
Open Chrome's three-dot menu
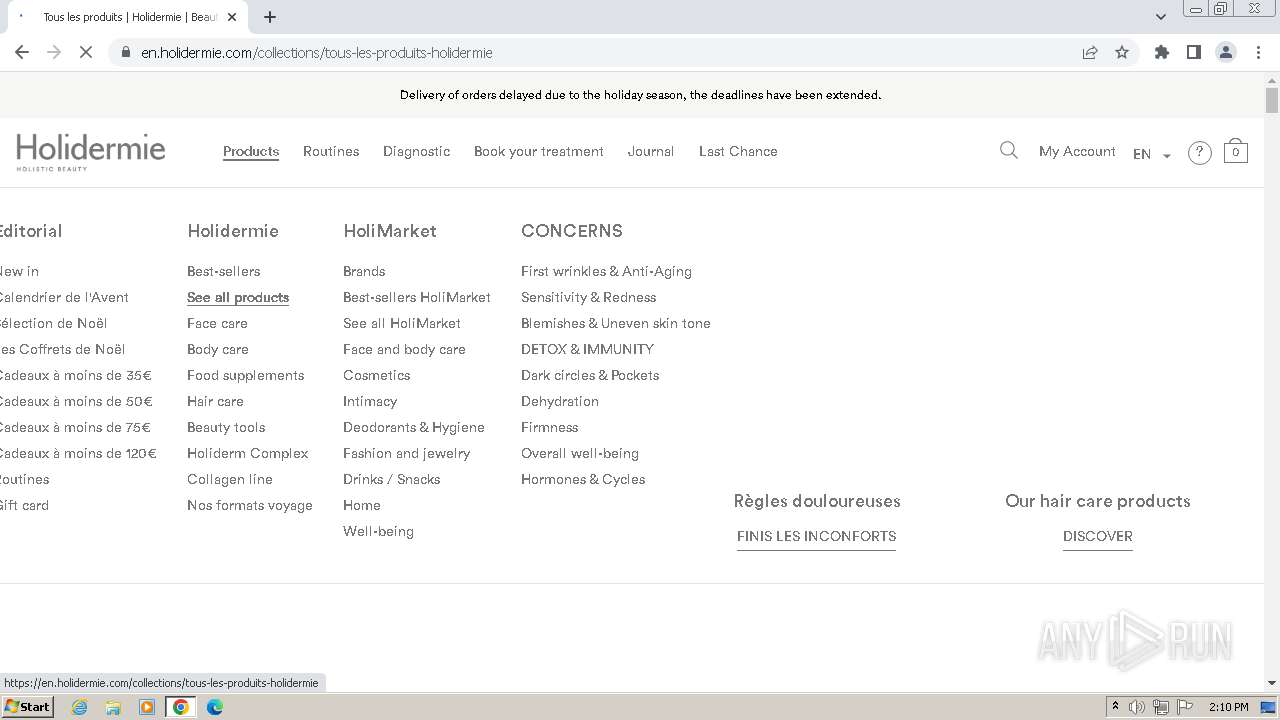[1258, 52]
